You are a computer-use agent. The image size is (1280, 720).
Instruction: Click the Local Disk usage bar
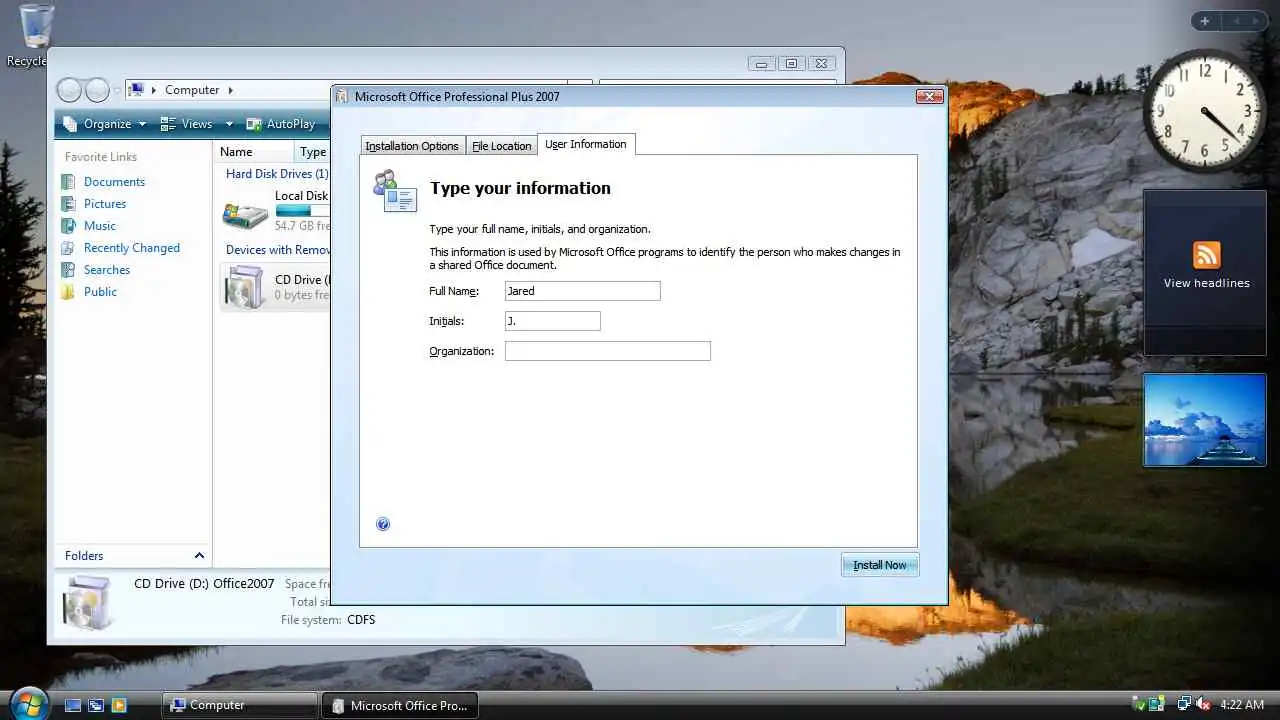tap(302, 211)
